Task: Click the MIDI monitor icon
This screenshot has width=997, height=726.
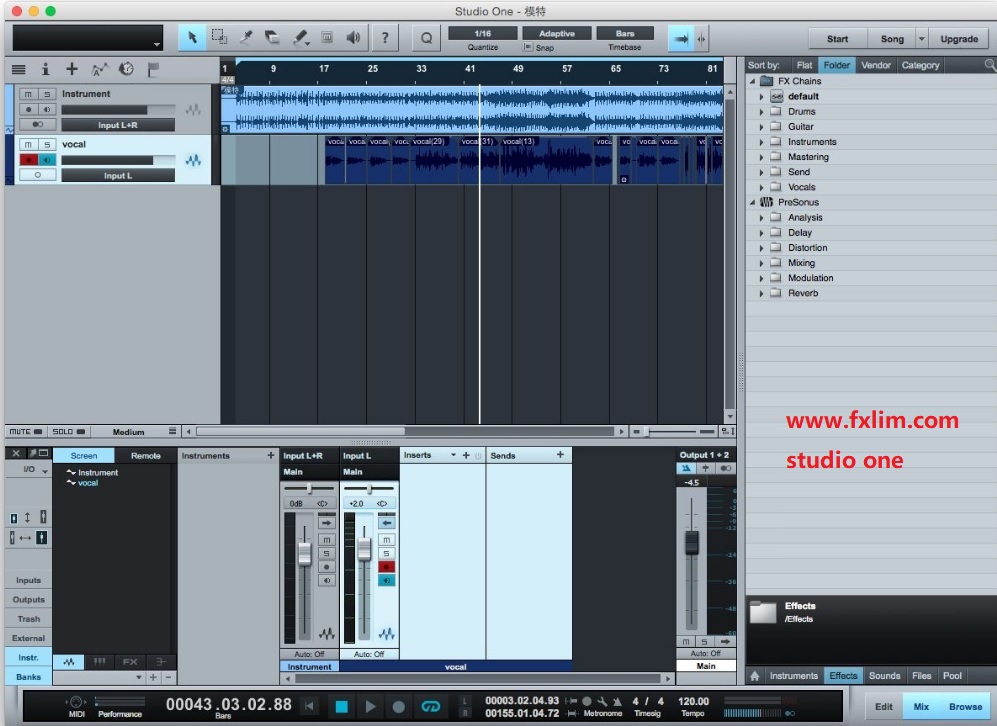Action: pyautogui.click(x=76, y=702)
